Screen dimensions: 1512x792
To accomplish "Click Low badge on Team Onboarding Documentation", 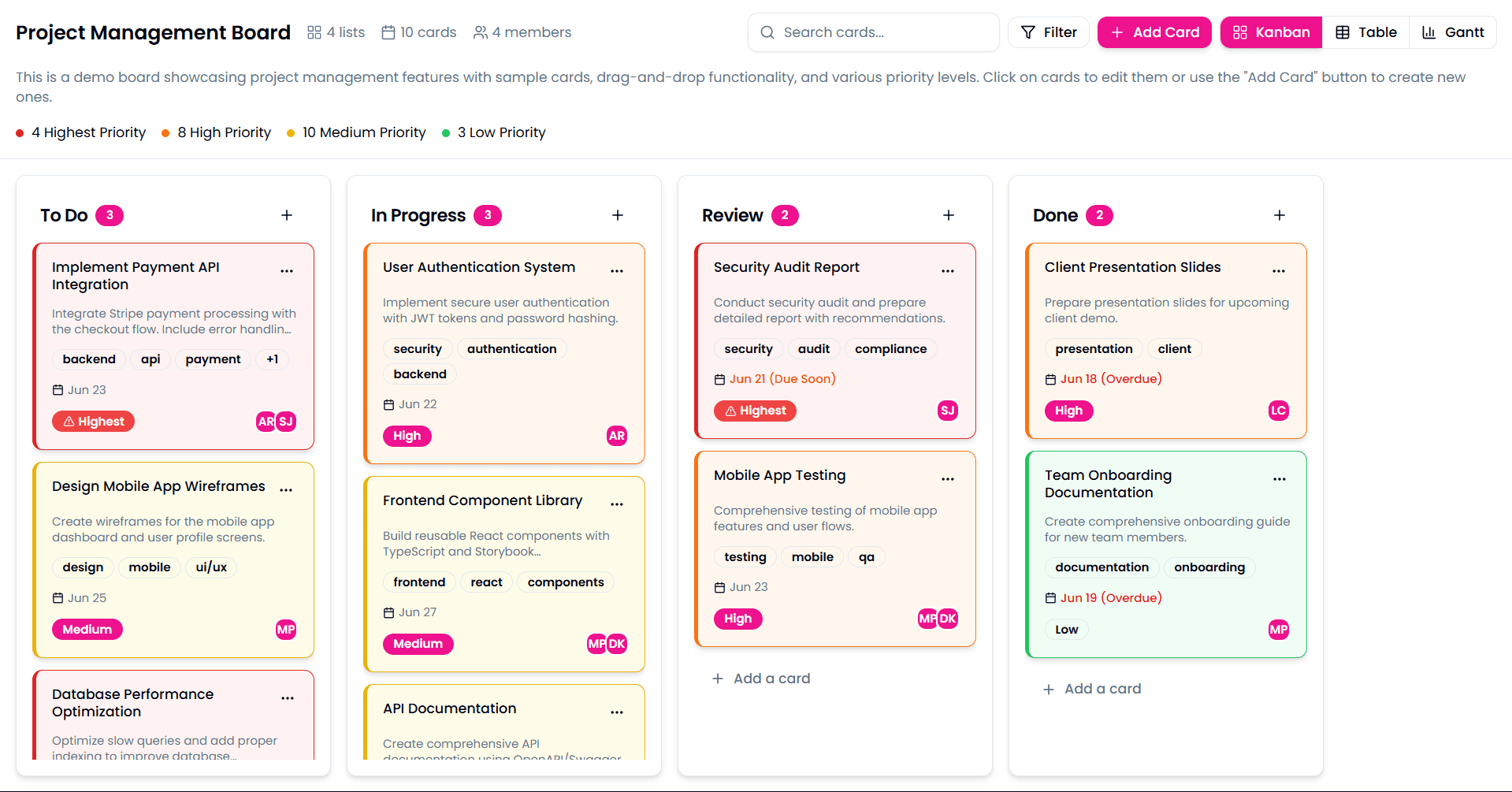I will click(1067, 630).
